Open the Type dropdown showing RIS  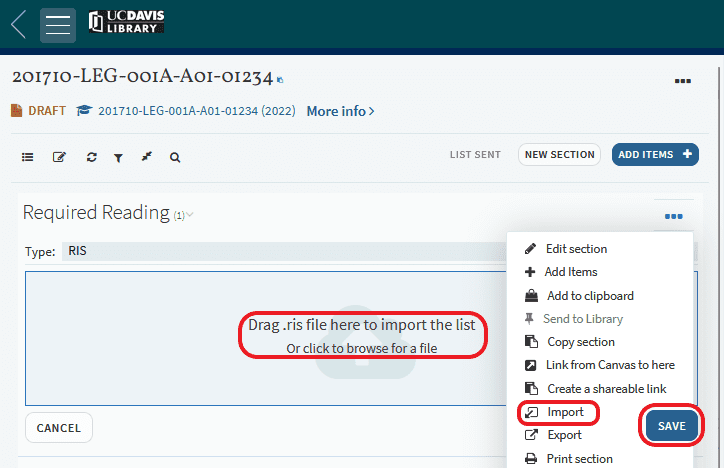[x=280, y=252]
